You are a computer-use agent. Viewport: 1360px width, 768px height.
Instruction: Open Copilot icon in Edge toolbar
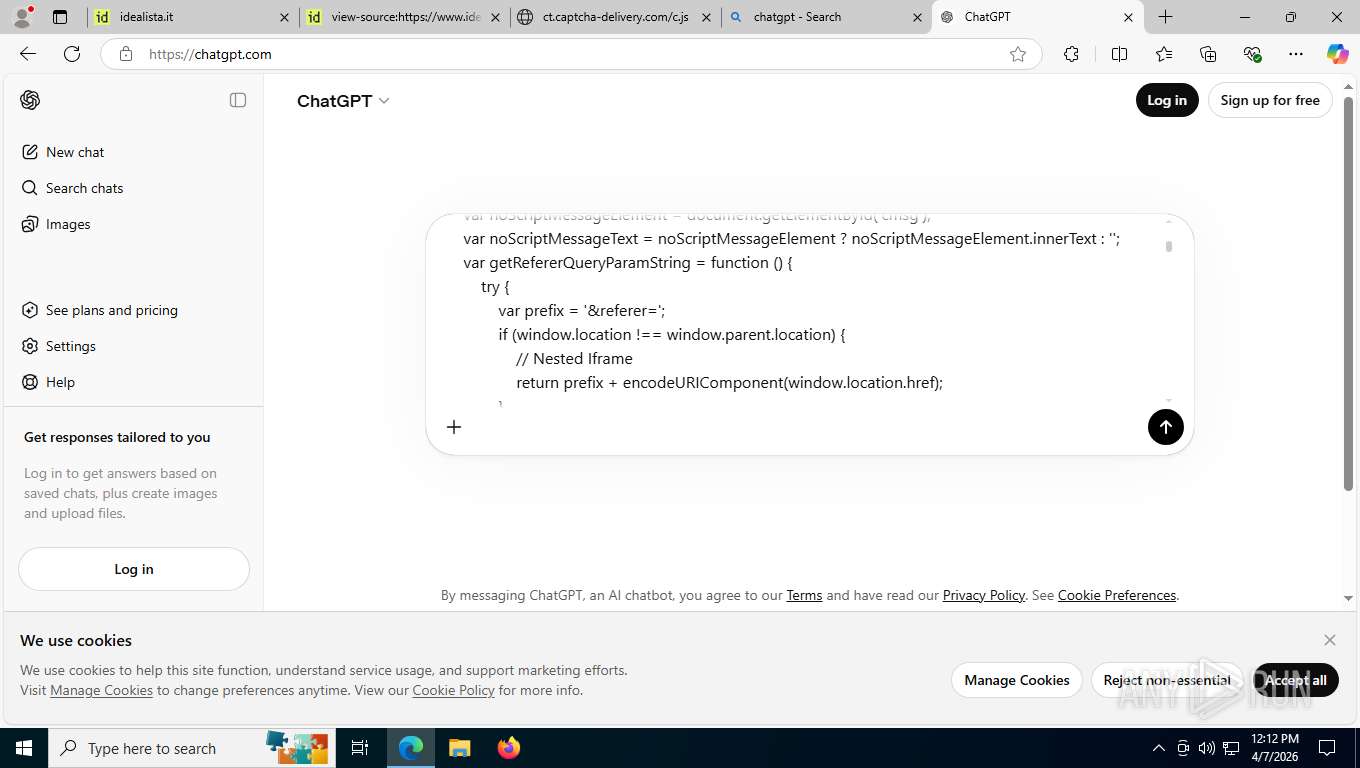tap(1338, 54)
